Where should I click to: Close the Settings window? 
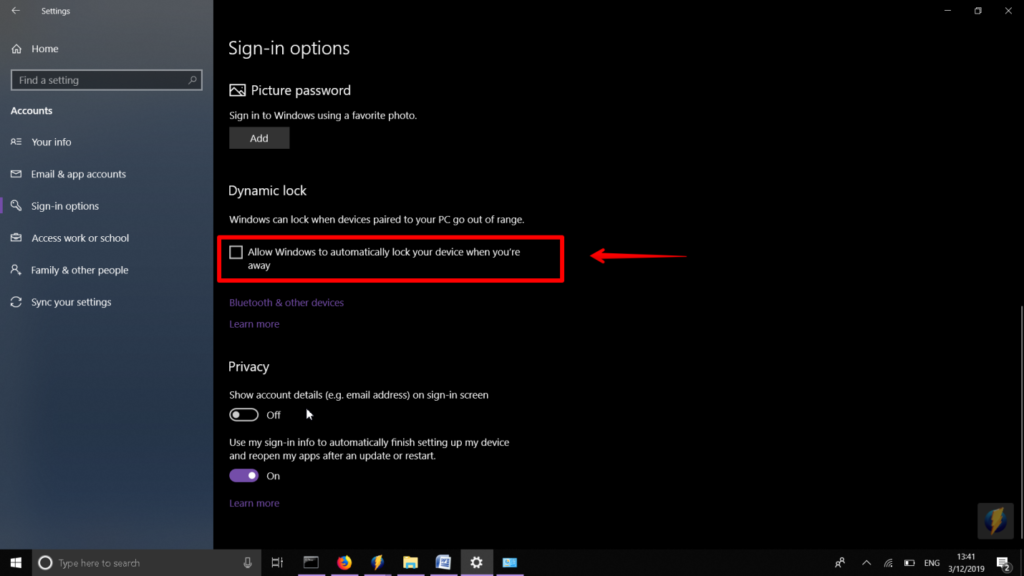tap(1008, 10)
